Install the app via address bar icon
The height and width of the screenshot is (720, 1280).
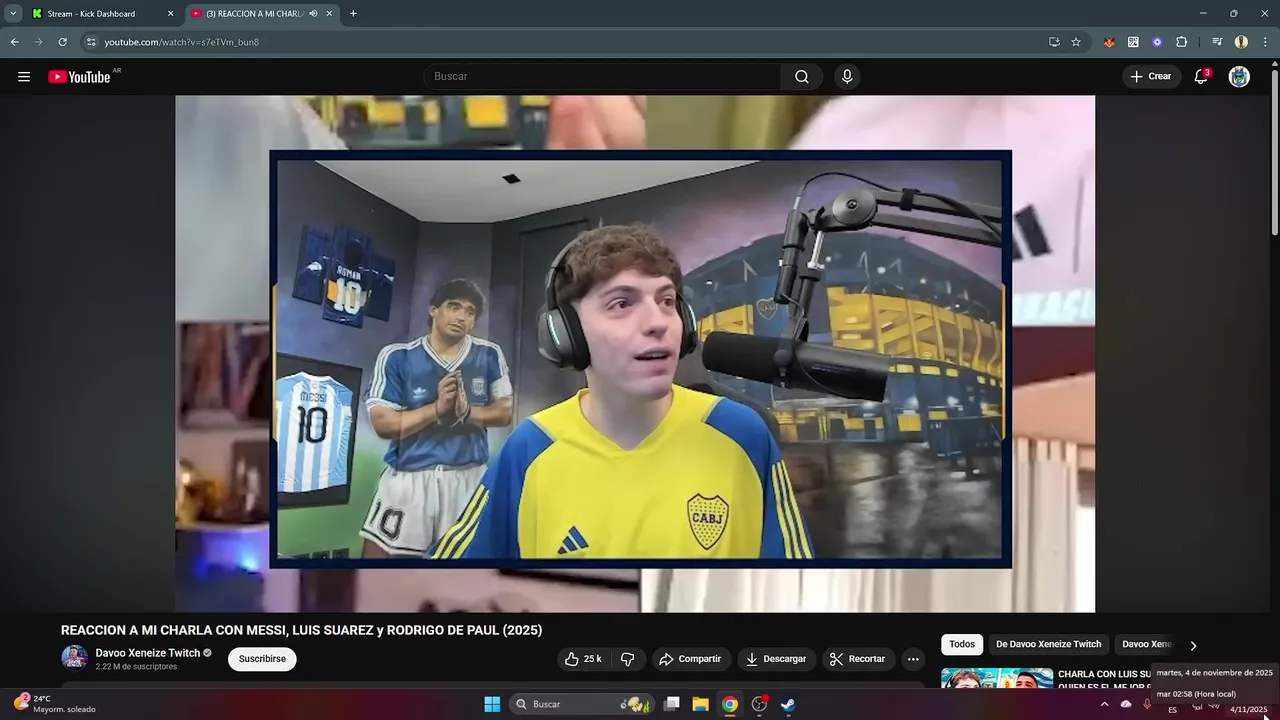(x=1054, y=42)
